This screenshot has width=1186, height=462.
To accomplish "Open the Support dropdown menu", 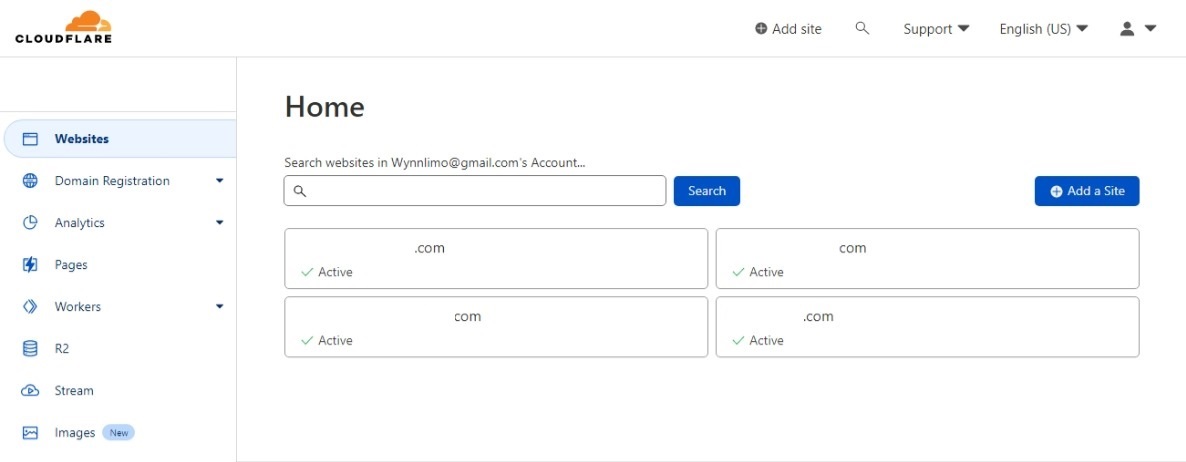I will tap(936, 29).
